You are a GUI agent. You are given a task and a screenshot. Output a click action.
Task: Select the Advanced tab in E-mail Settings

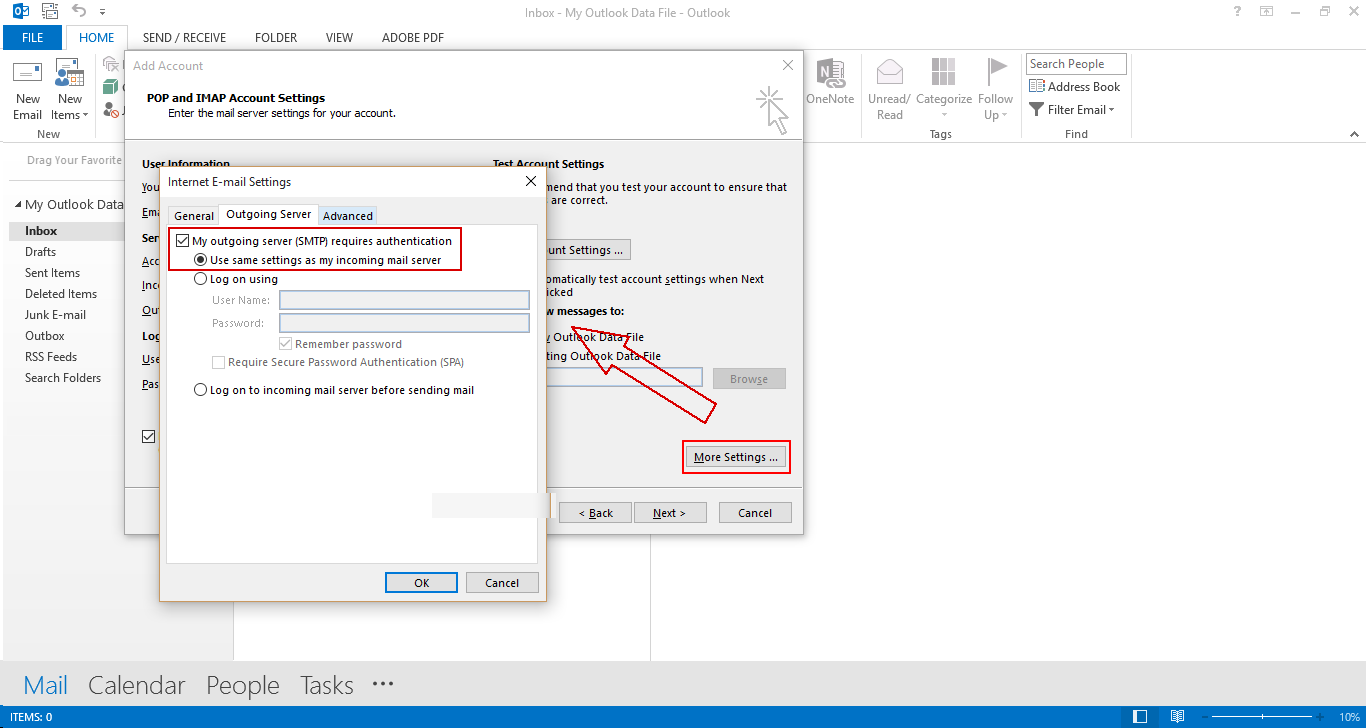348,215
